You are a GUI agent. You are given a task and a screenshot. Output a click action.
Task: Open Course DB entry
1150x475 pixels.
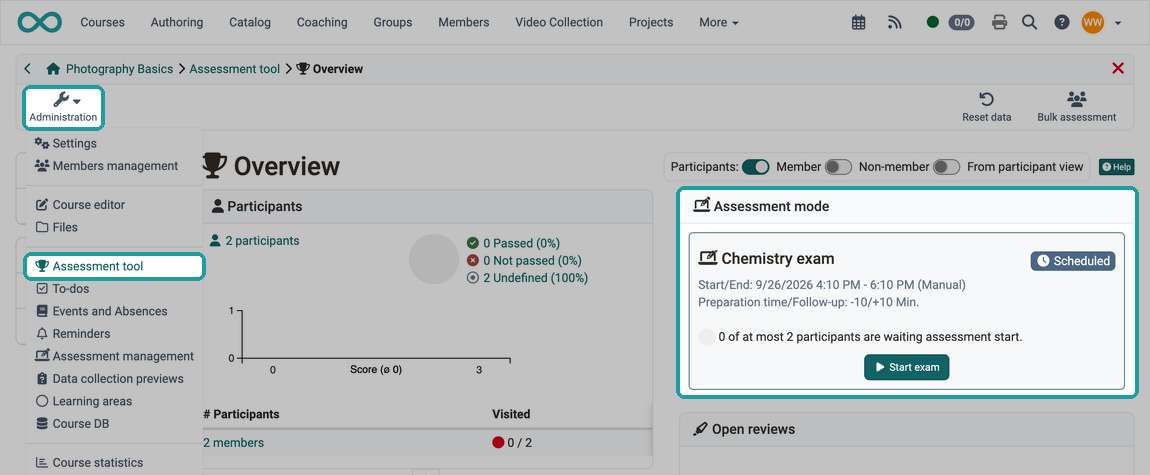pyautogui.click(x=73, y=424)
